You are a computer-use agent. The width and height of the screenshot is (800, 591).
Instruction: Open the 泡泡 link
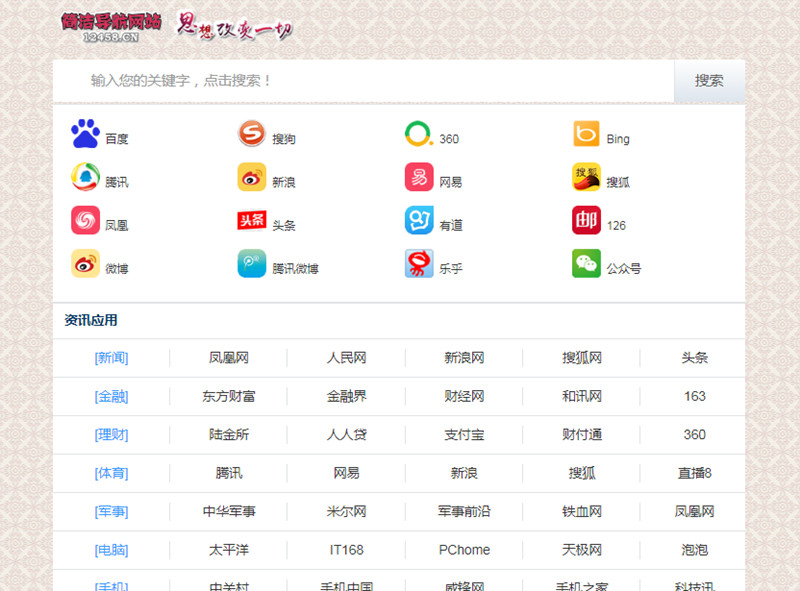(x=694, y=550)
